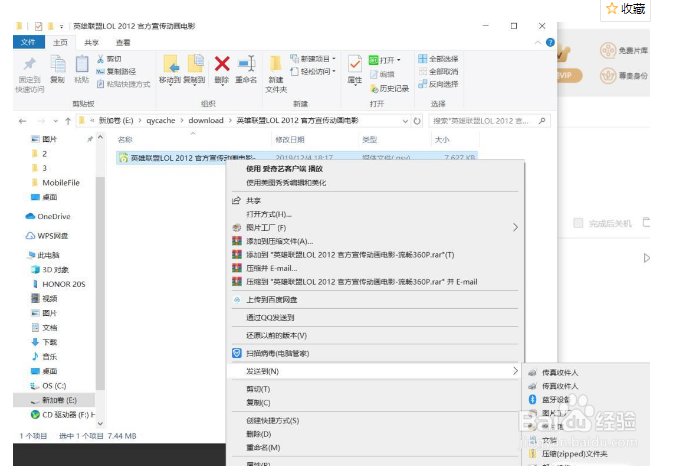Toggle the title bar checkmark properties icon
The height and width of the screenshot is (466, 676).
tap(38, 26)
